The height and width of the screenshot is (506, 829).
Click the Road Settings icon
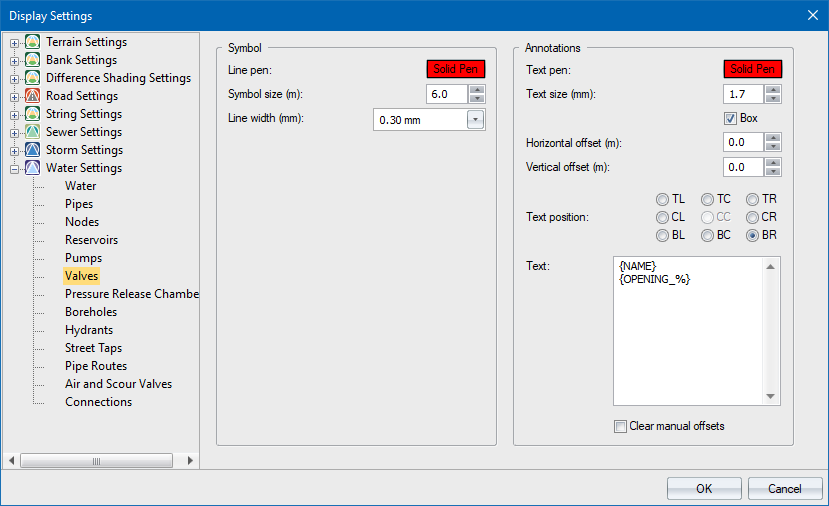[33, 96]
